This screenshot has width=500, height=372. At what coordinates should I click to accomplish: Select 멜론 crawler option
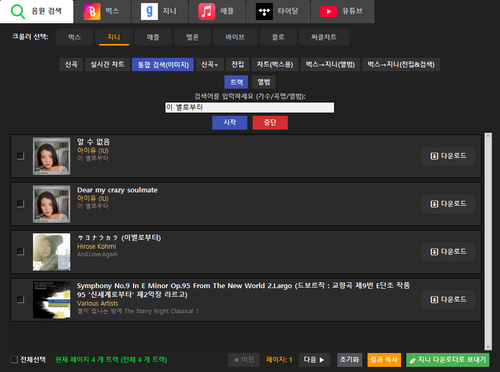[x=192, y=37]
